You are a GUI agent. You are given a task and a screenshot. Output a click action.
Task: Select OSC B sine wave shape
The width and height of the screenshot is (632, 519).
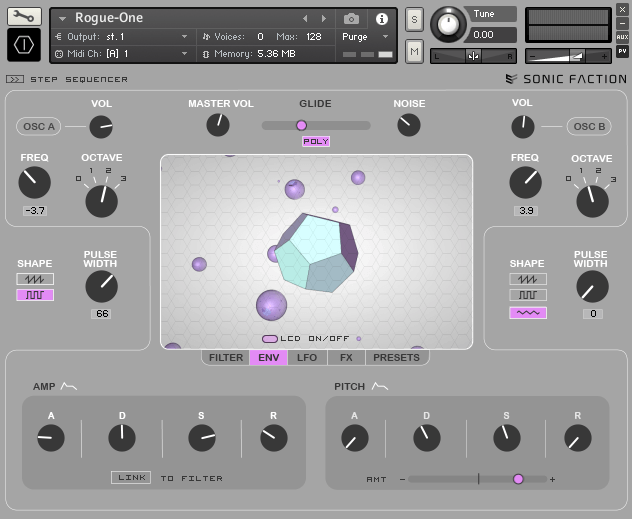[x=528, y=313]
